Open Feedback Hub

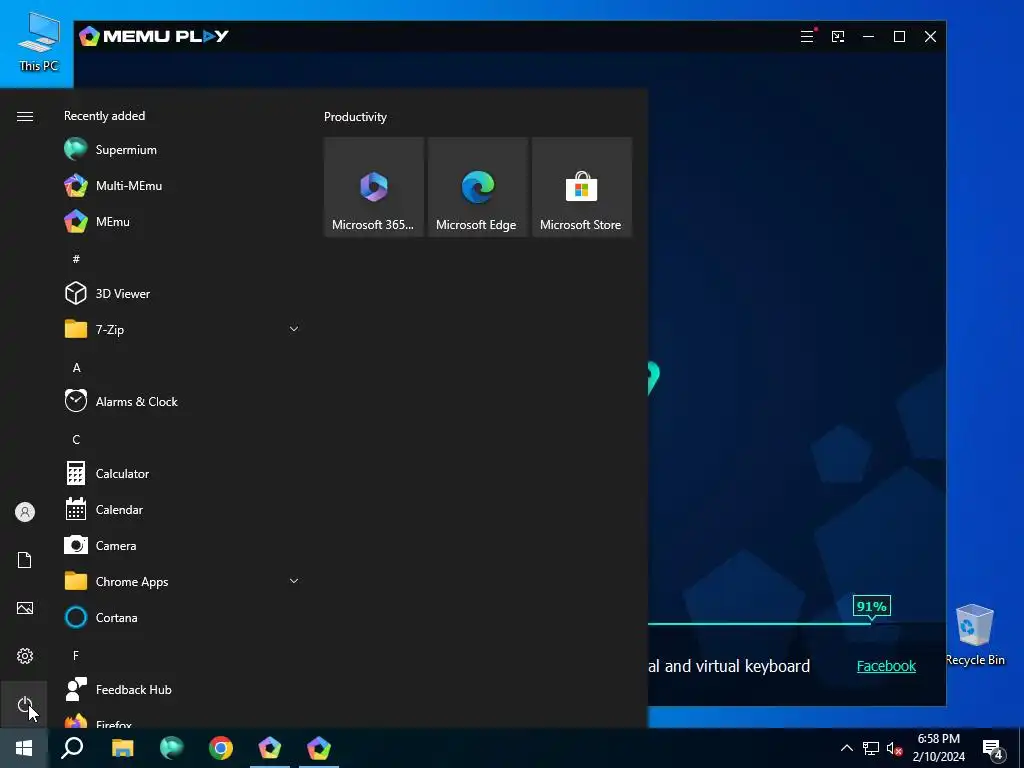coord(182,689)
